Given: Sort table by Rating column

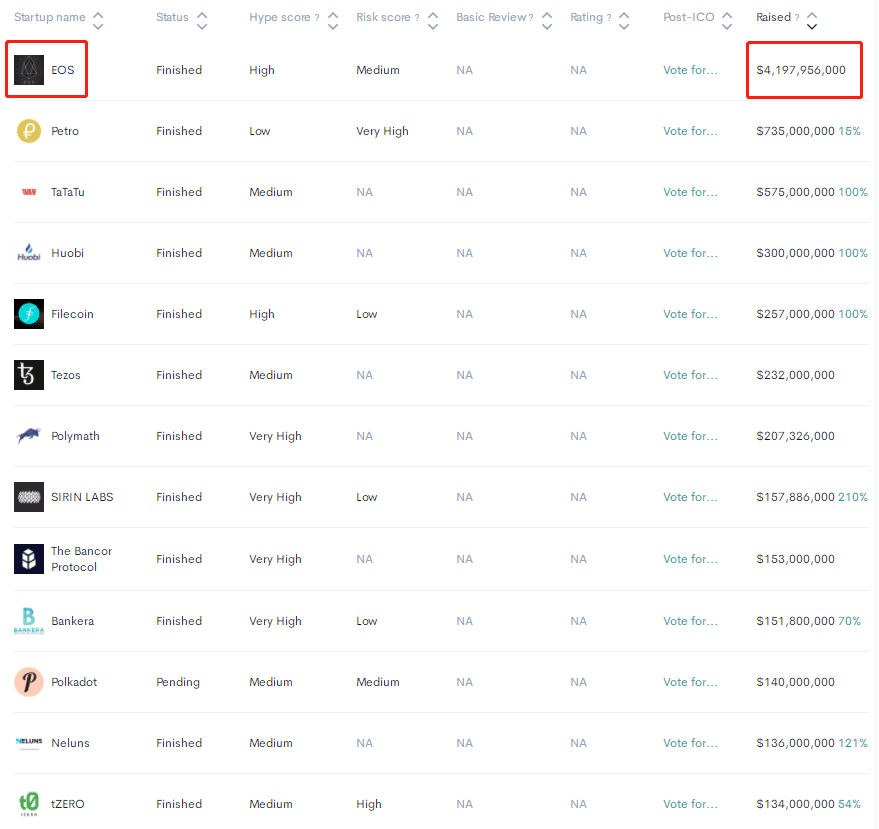Looking at the screenshot, I should pyautogui.click(x=624, y=21).
